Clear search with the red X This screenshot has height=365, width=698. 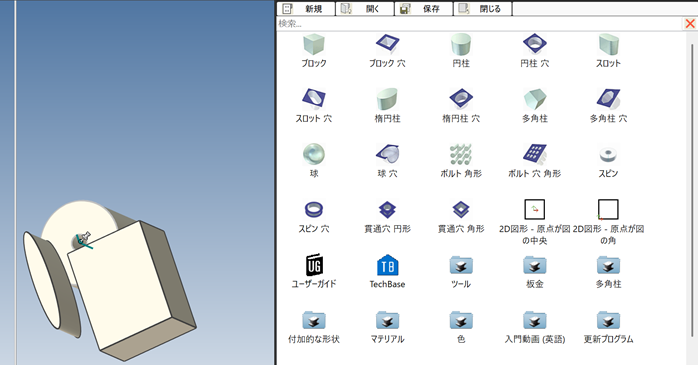pyautogui.click(x=690, y=24)
